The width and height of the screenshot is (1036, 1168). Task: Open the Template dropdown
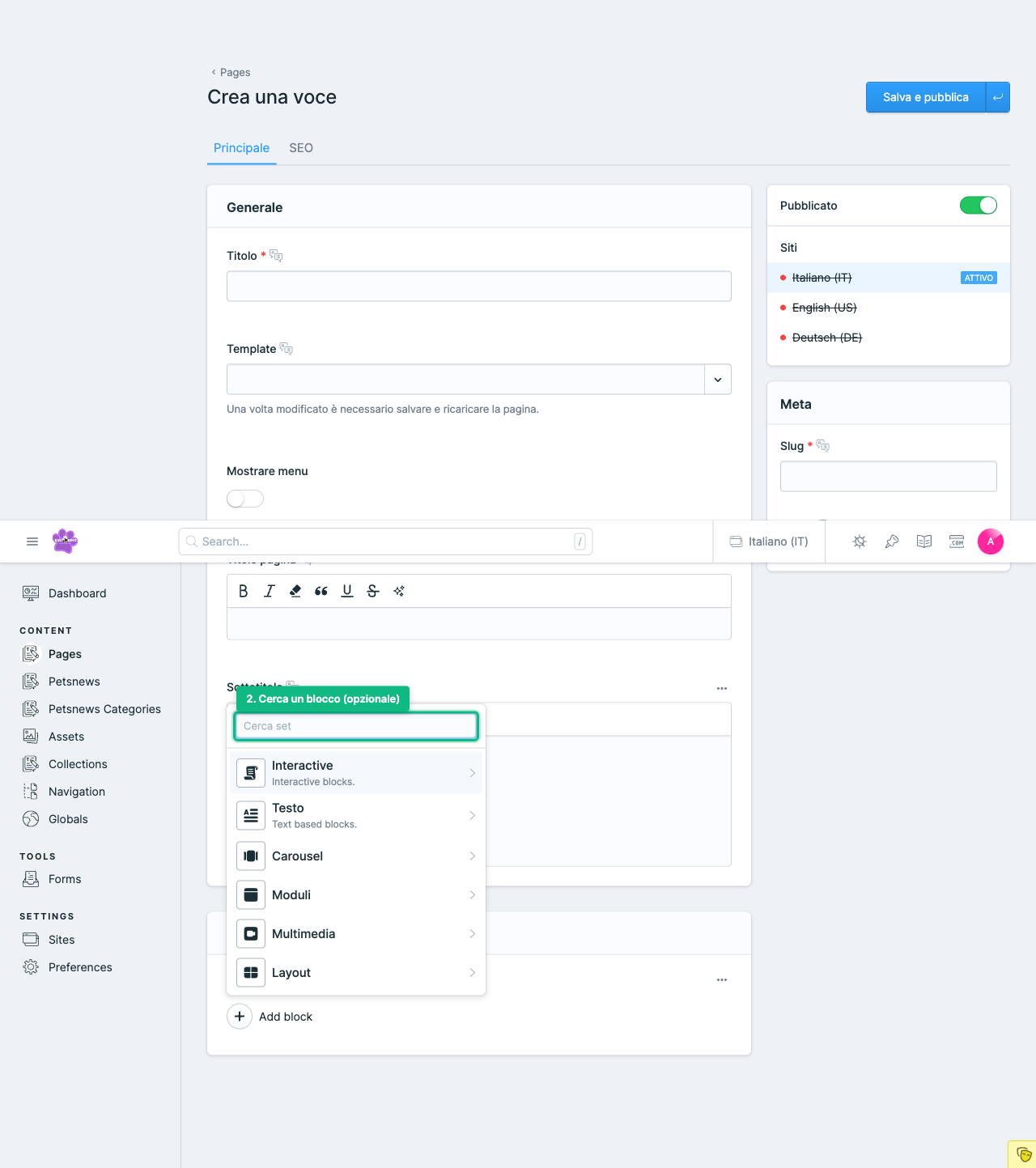click(x=717, y=380)
